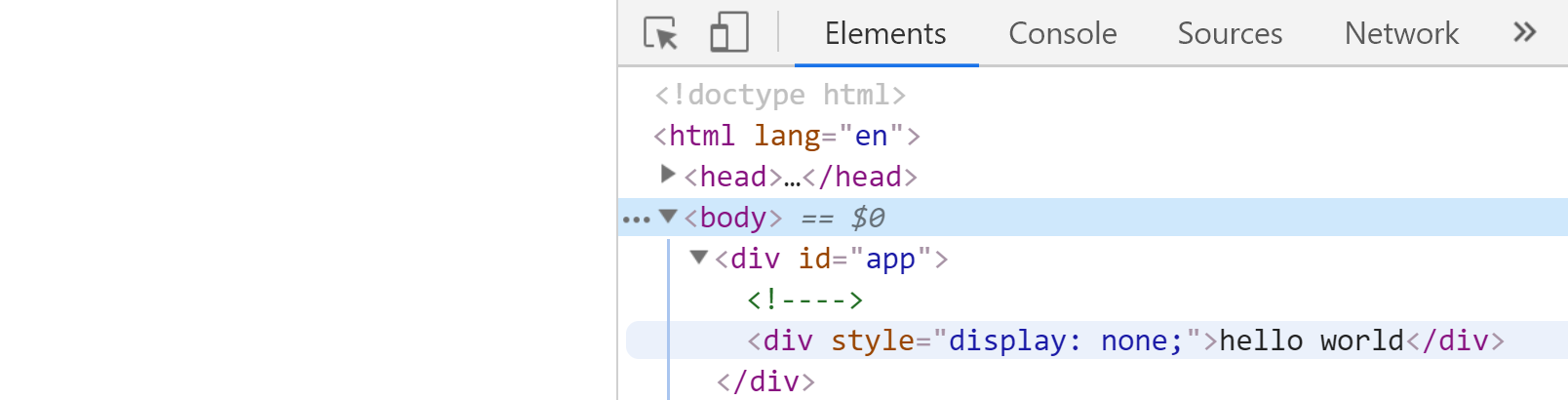The width and height of the screenshot is (1568, 400).
Task: Show more DevTools tabs chevron
Action: point(1524,32)
